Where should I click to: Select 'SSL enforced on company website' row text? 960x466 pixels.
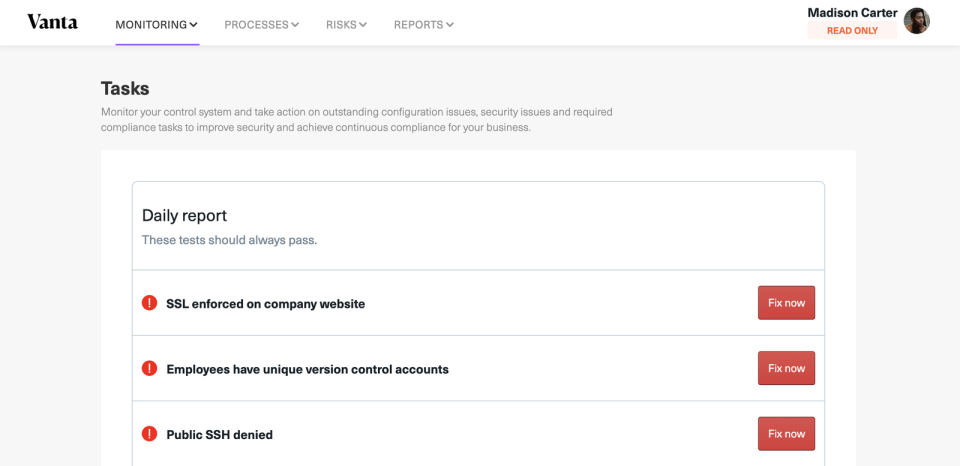click(x=266, y=304)
